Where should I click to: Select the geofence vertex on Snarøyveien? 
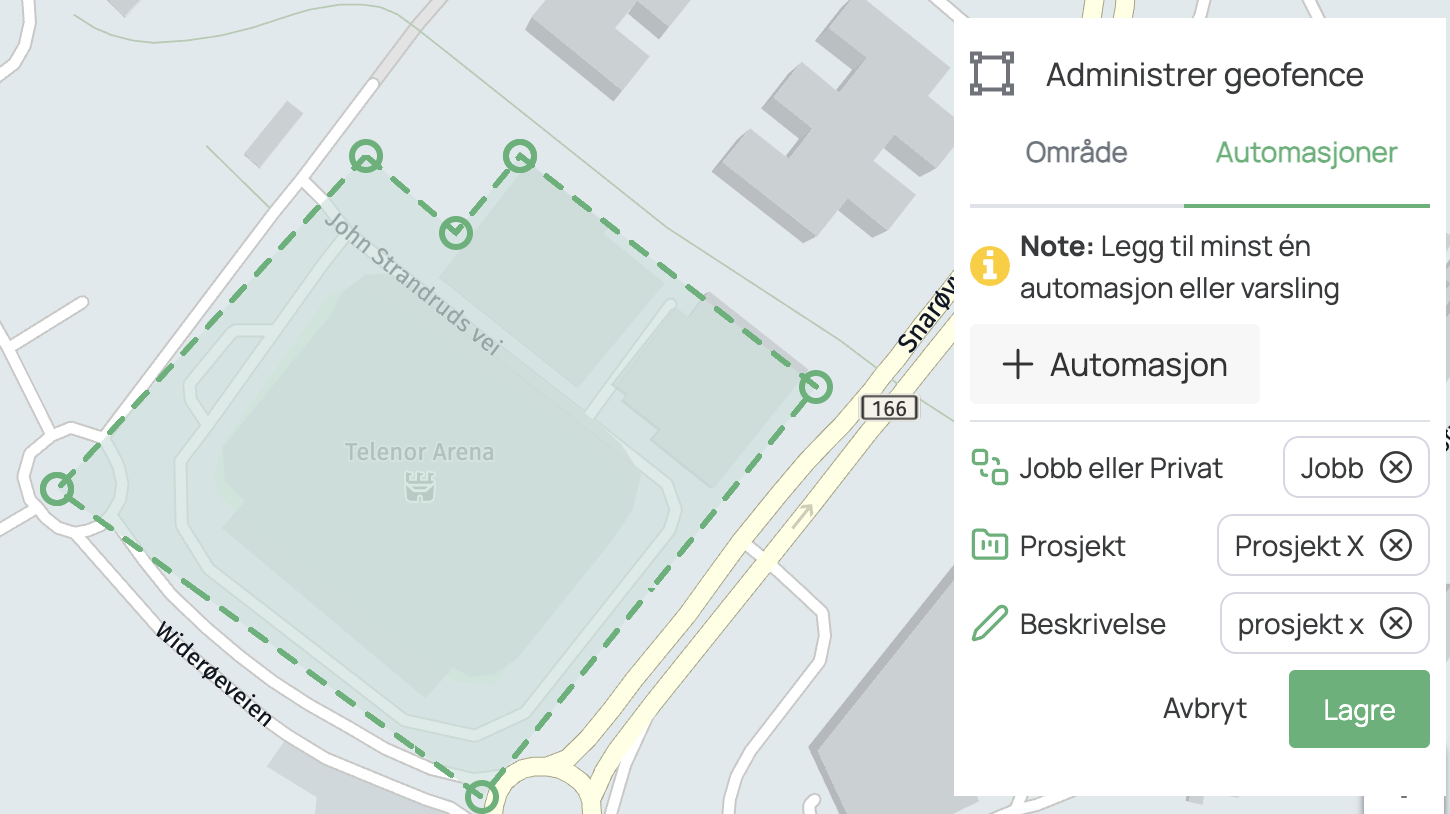[816, 386]
